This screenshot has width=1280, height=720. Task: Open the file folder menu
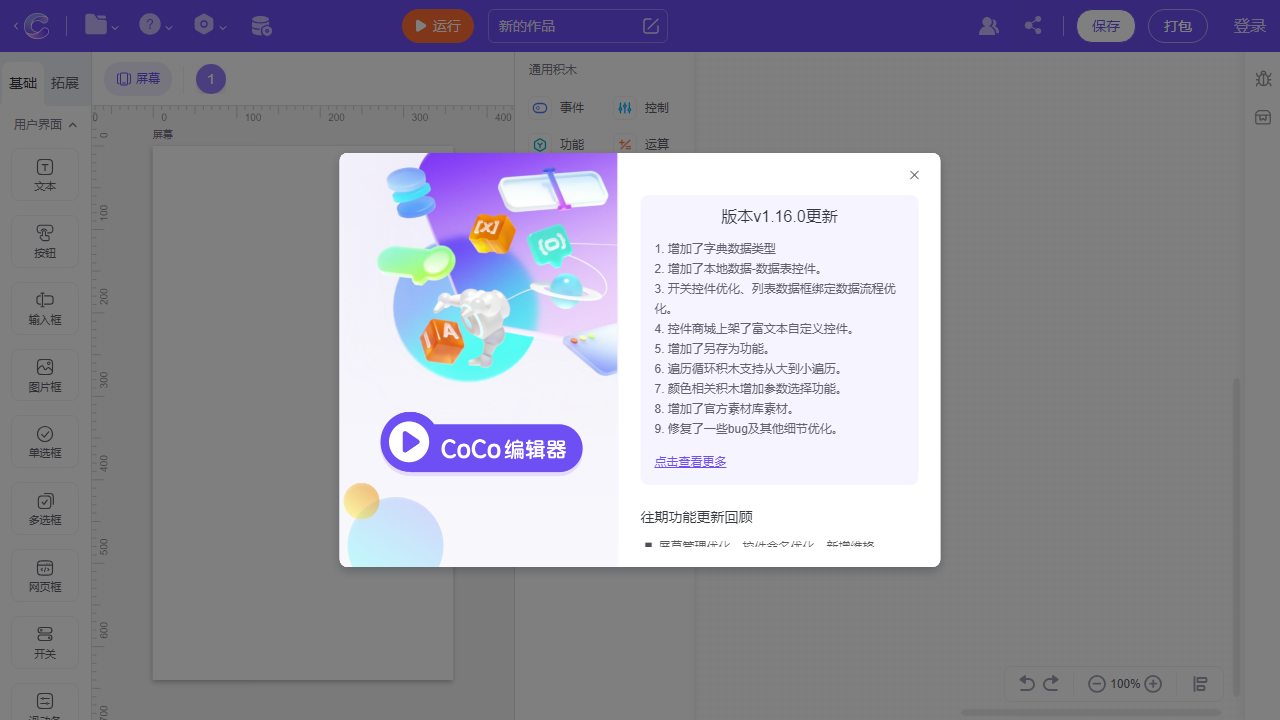(101, 26)
